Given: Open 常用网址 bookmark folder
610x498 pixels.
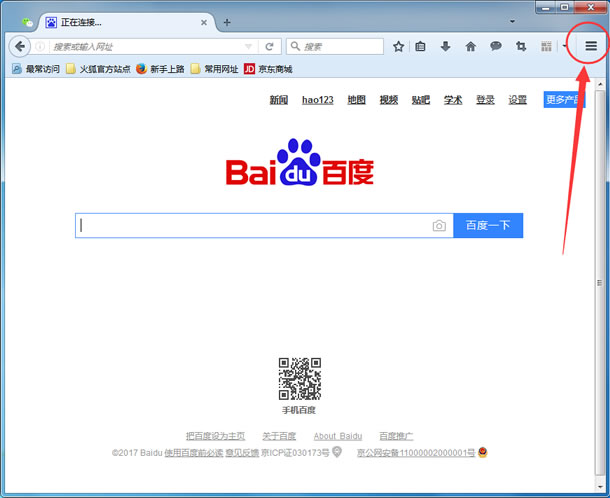Looking at the screenshot, I should tap(214, 69).
